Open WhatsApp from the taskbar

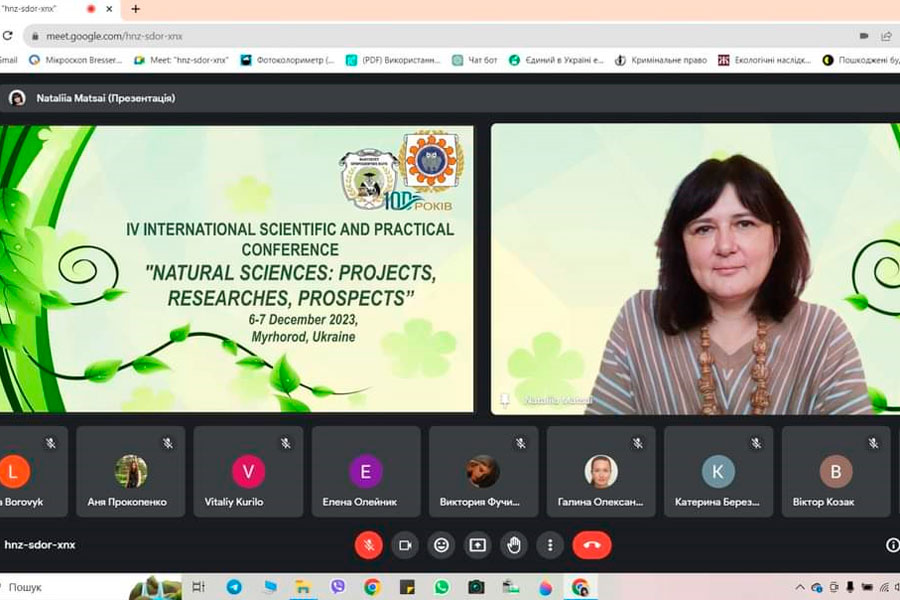point(441,587)
